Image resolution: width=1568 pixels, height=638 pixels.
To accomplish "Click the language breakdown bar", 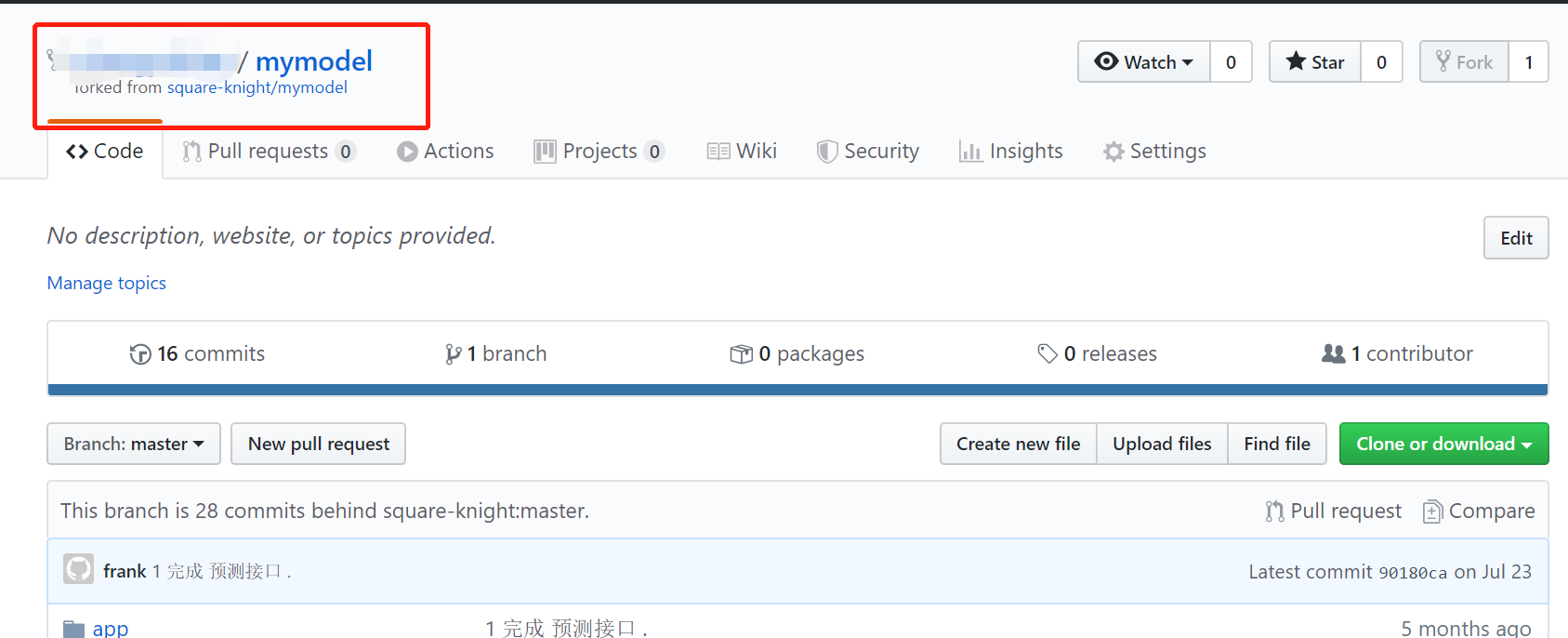I will pyautogui.click(x=797, y=390).
